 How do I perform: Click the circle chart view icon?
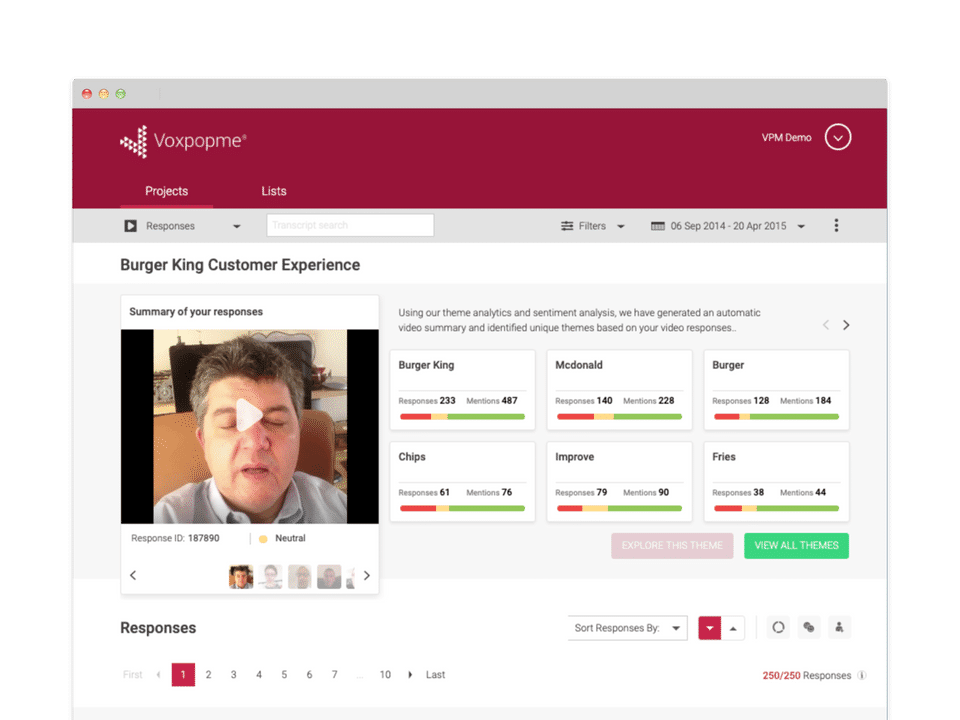point(778,627)
